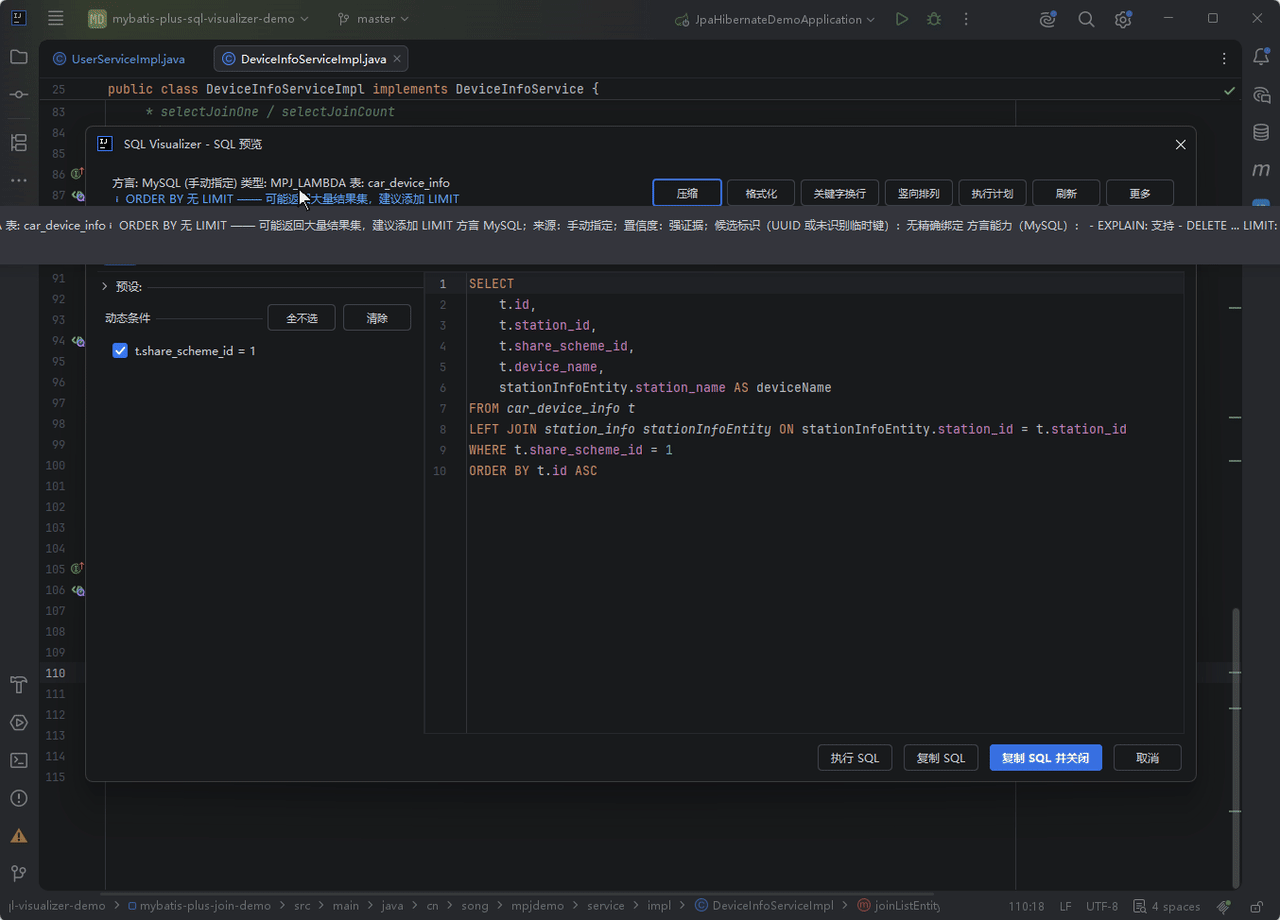Expand the 预设 section
The height and width of the screenshot is (920, 1280).
pos(104,286)
